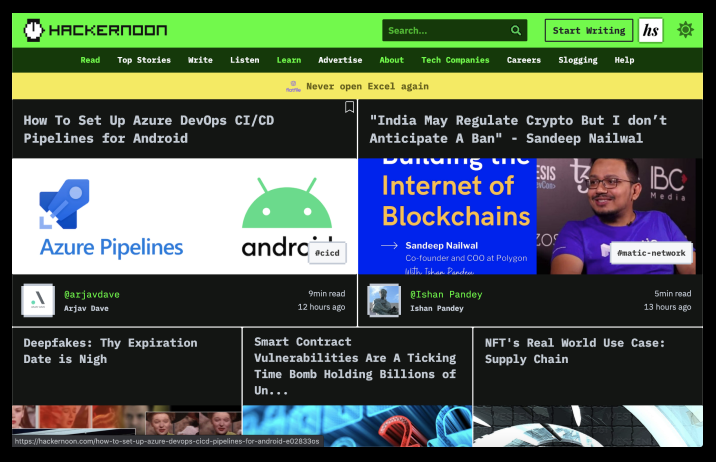This screenshot has width=716, height=462.
Task: Bookmark the Azure DevOps article
Action: [x=349, y=107]
